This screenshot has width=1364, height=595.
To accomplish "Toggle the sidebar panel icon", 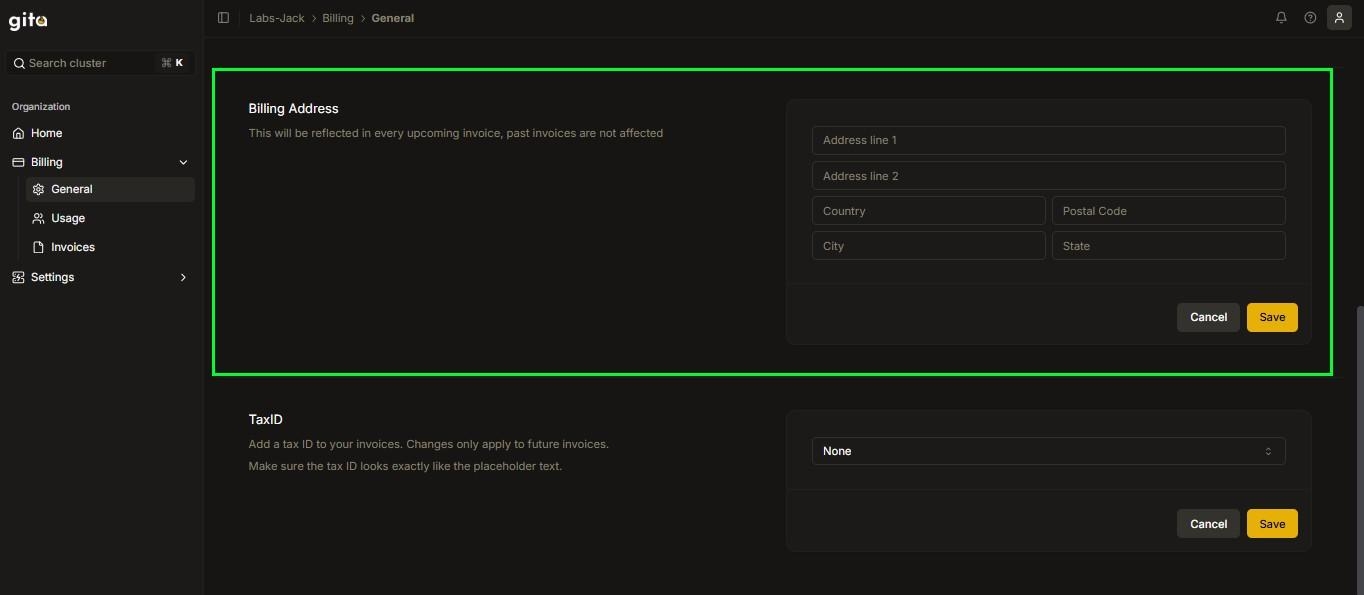I will click(x=223, y=18).
